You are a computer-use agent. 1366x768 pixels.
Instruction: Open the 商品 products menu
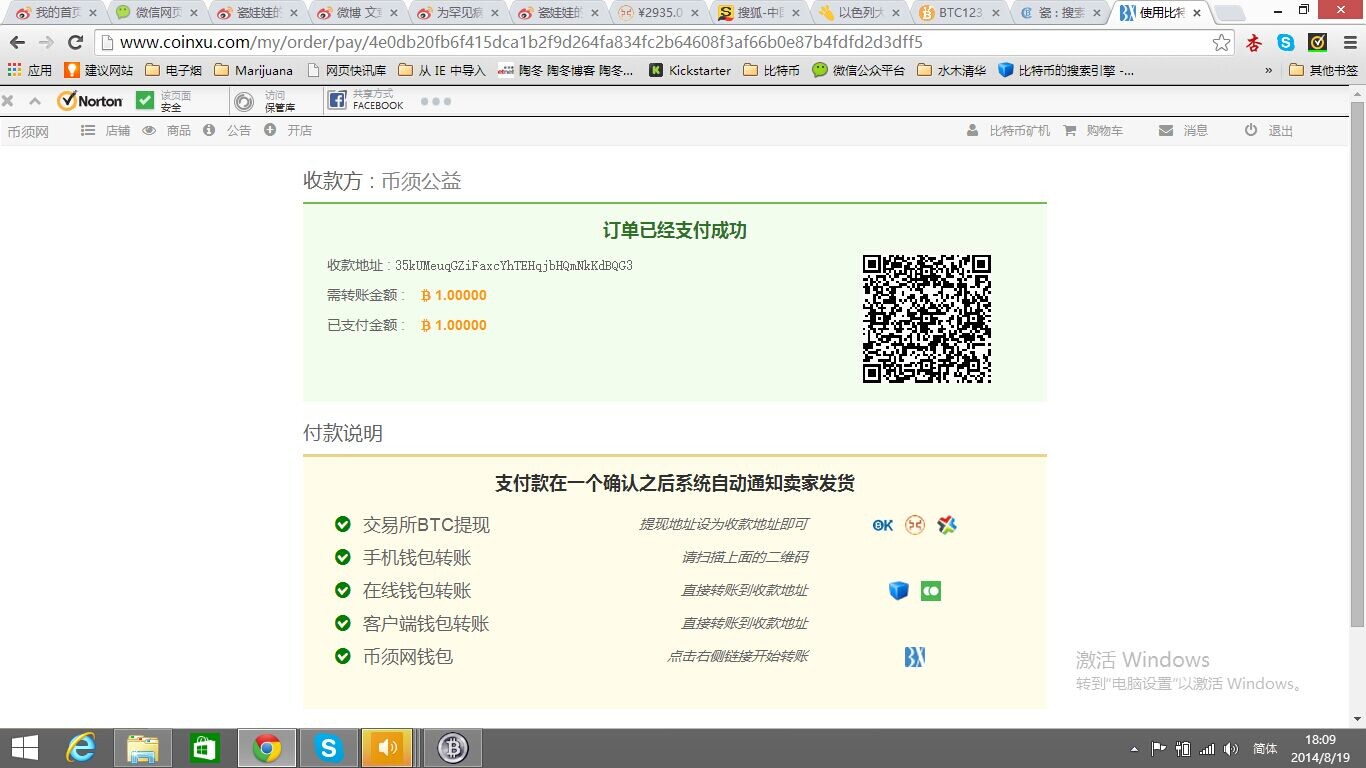tap(179, 131)
